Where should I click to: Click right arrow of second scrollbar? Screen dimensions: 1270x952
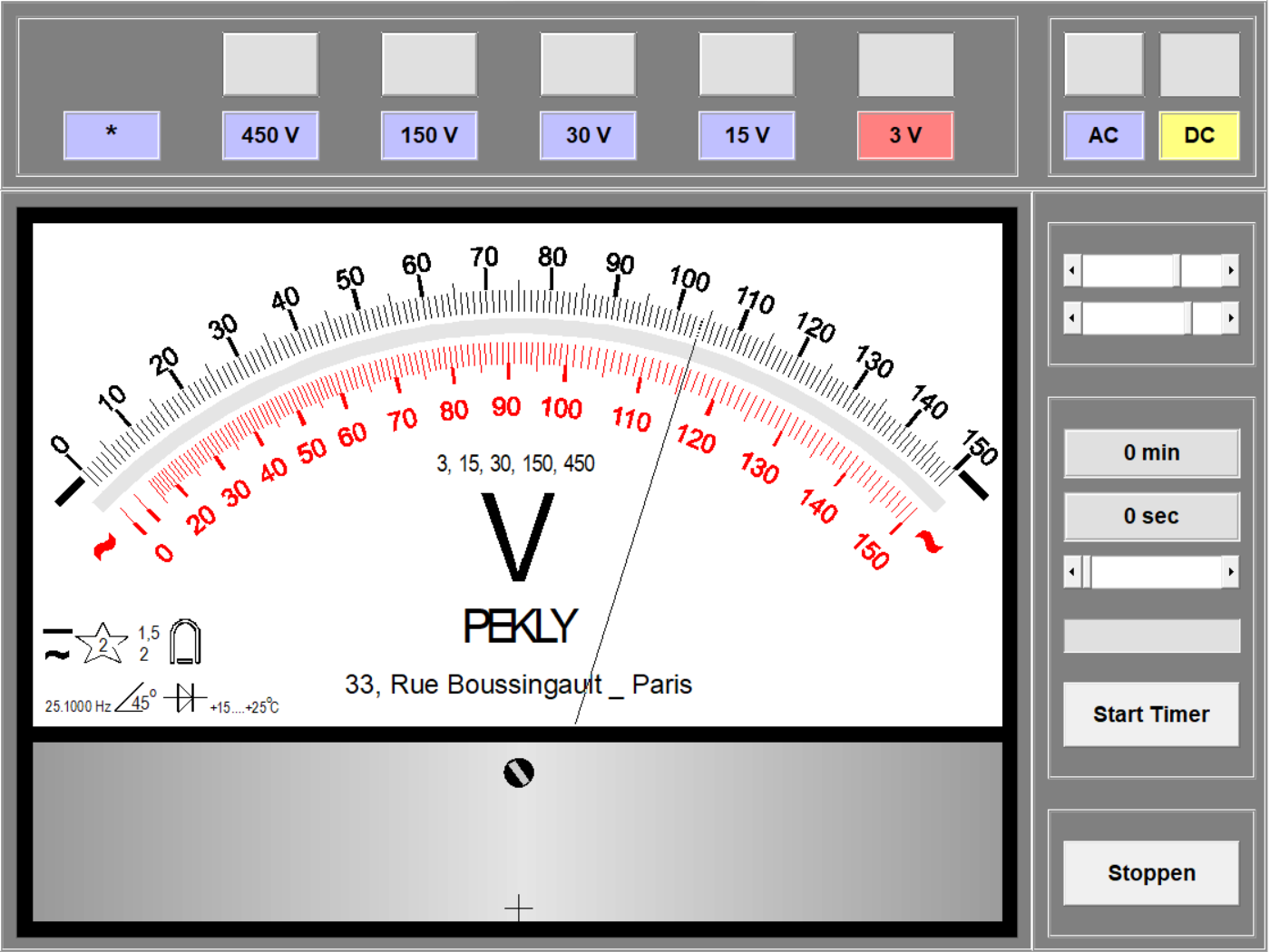1230,318
